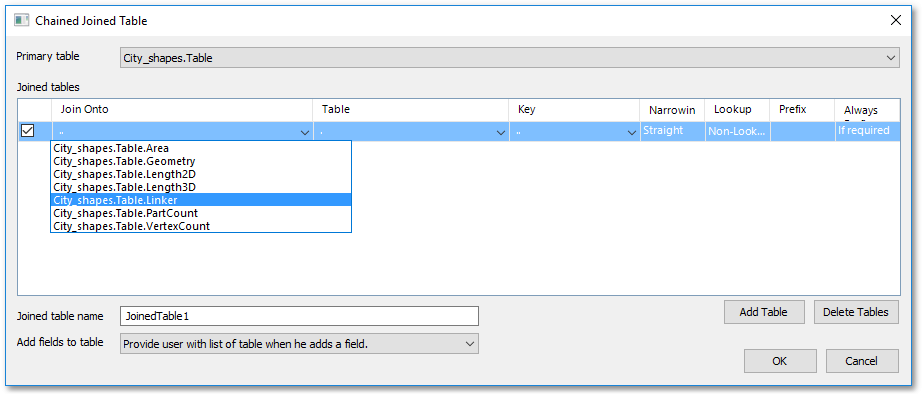Viewport: 923px width, 397px height.
Task: Expand the Table cell dropdown
Action: 501,133
